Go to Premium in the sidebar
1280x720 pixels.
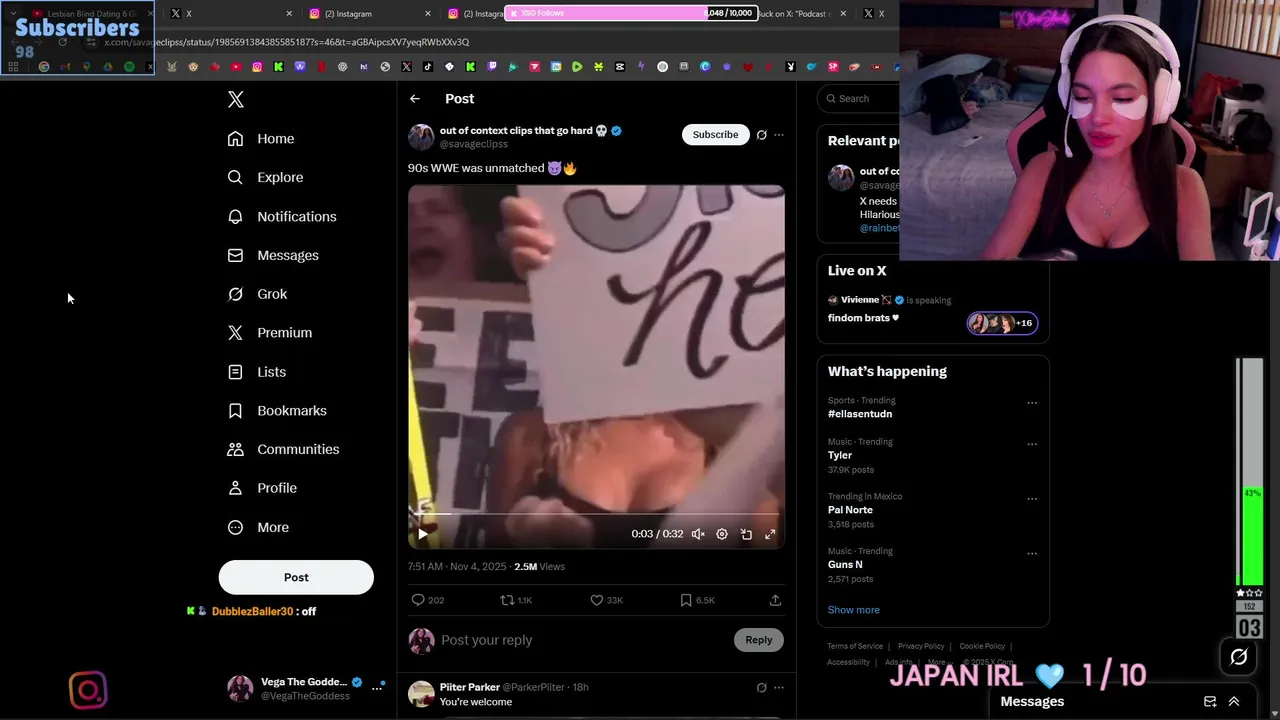[270, 333]
